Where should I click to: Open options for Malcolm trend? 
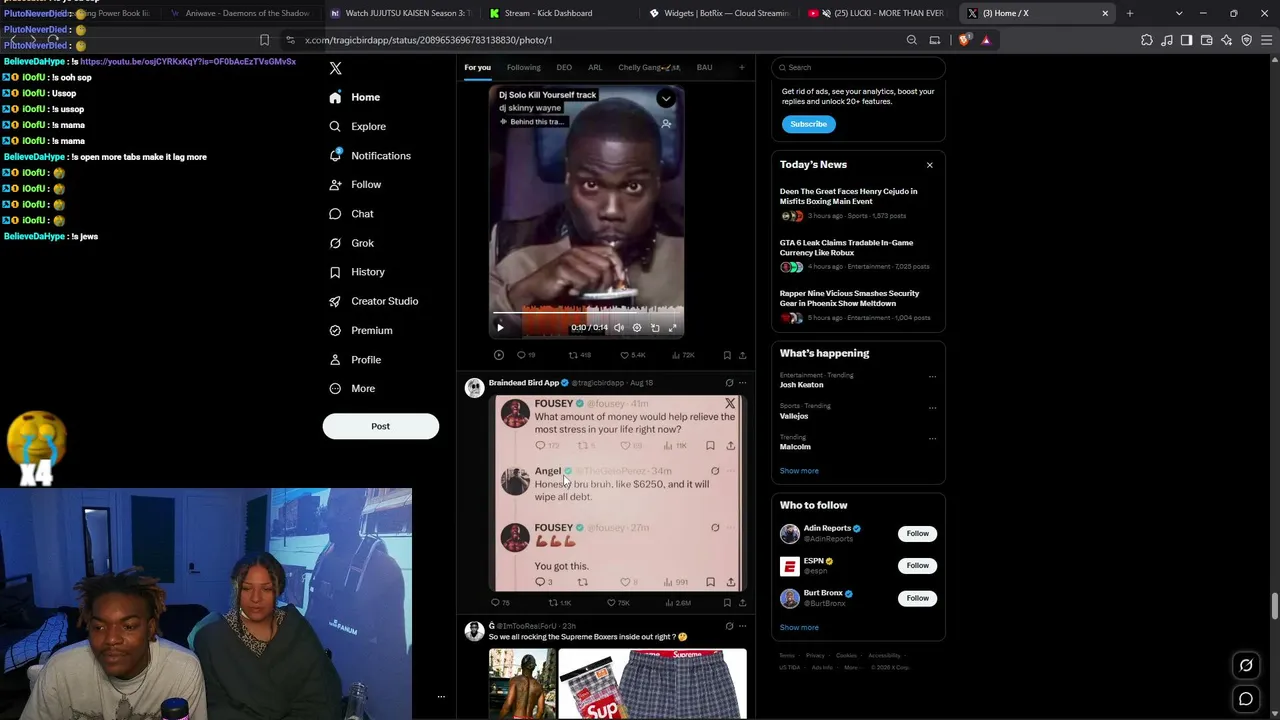coord(932,439)
